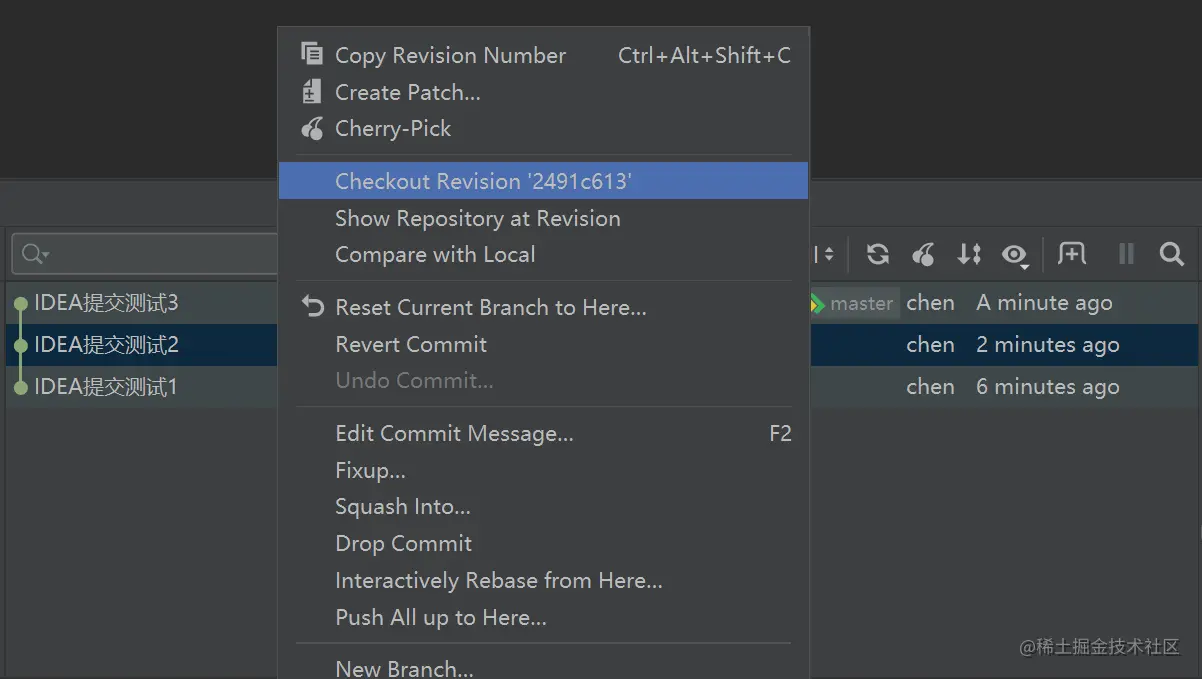The image size is (1202, 679).
Task: Select Create Patch... menu entry
Action: click(407, 93)
